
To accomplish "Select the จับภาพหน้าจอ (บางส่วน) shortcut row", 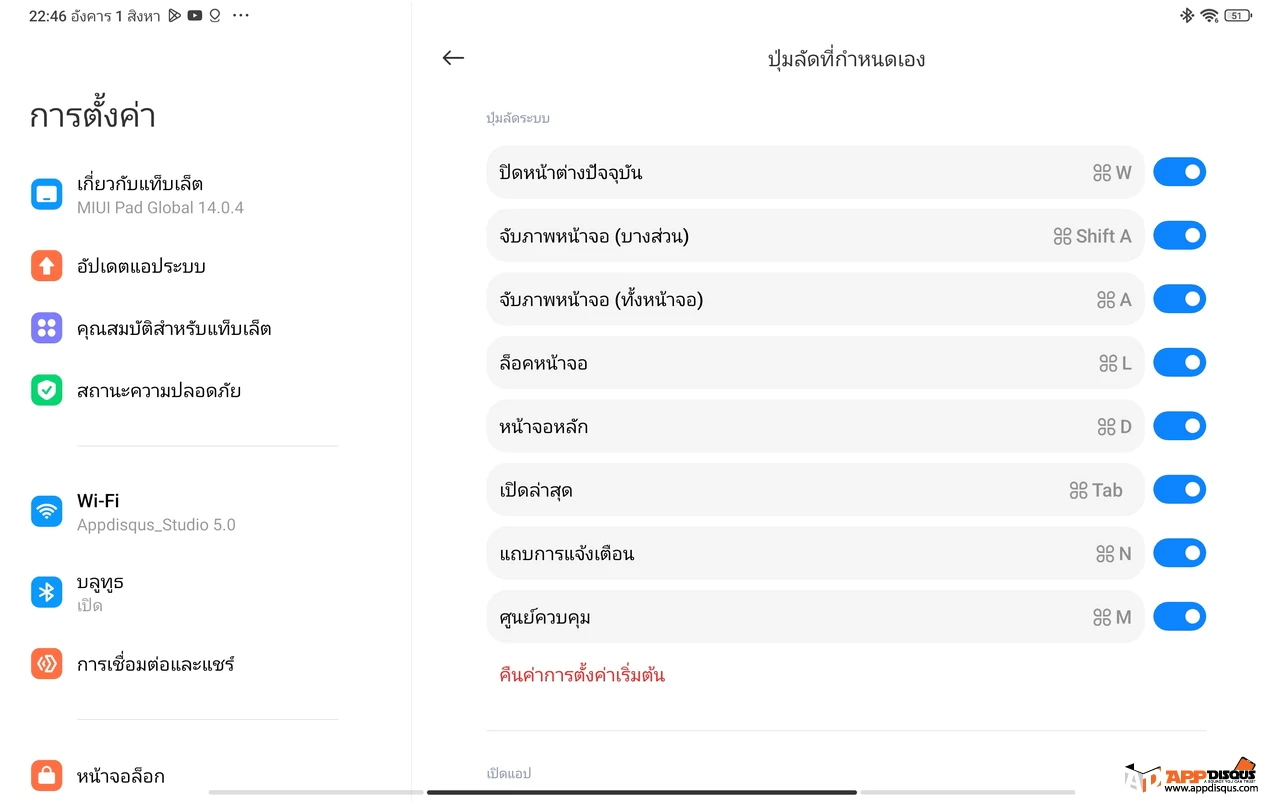I will (x=815, y=236).
